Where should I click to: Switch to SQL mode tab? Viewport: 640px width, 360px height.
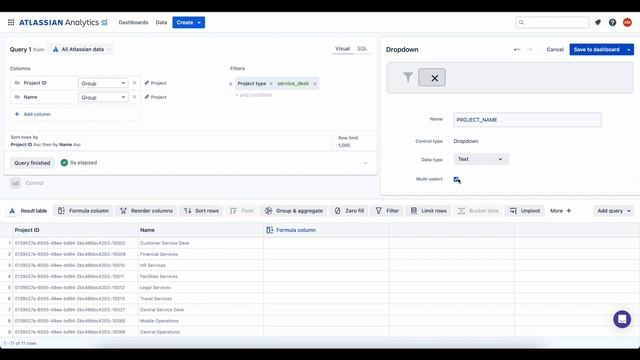(362, 49)
